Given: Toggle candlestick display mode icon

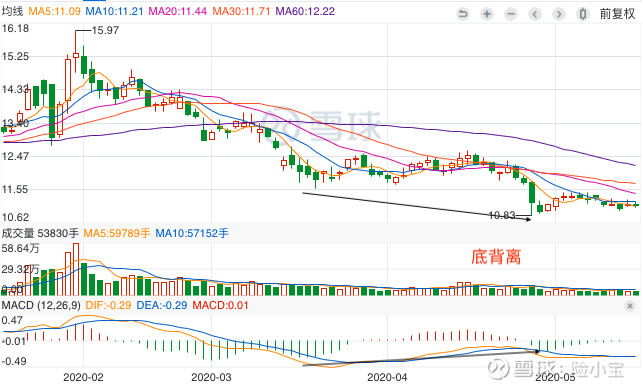Looking at the screenshot, I should (583, 14).
